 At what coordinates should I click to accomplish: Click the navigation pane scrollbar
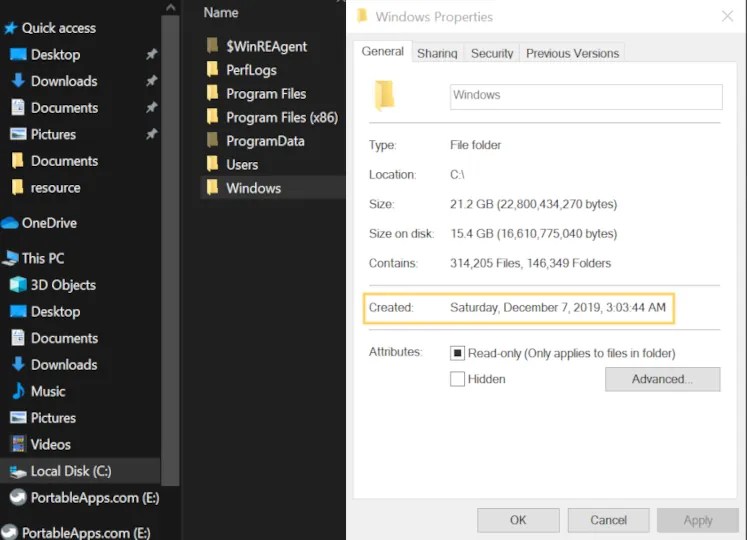[171, 250]
